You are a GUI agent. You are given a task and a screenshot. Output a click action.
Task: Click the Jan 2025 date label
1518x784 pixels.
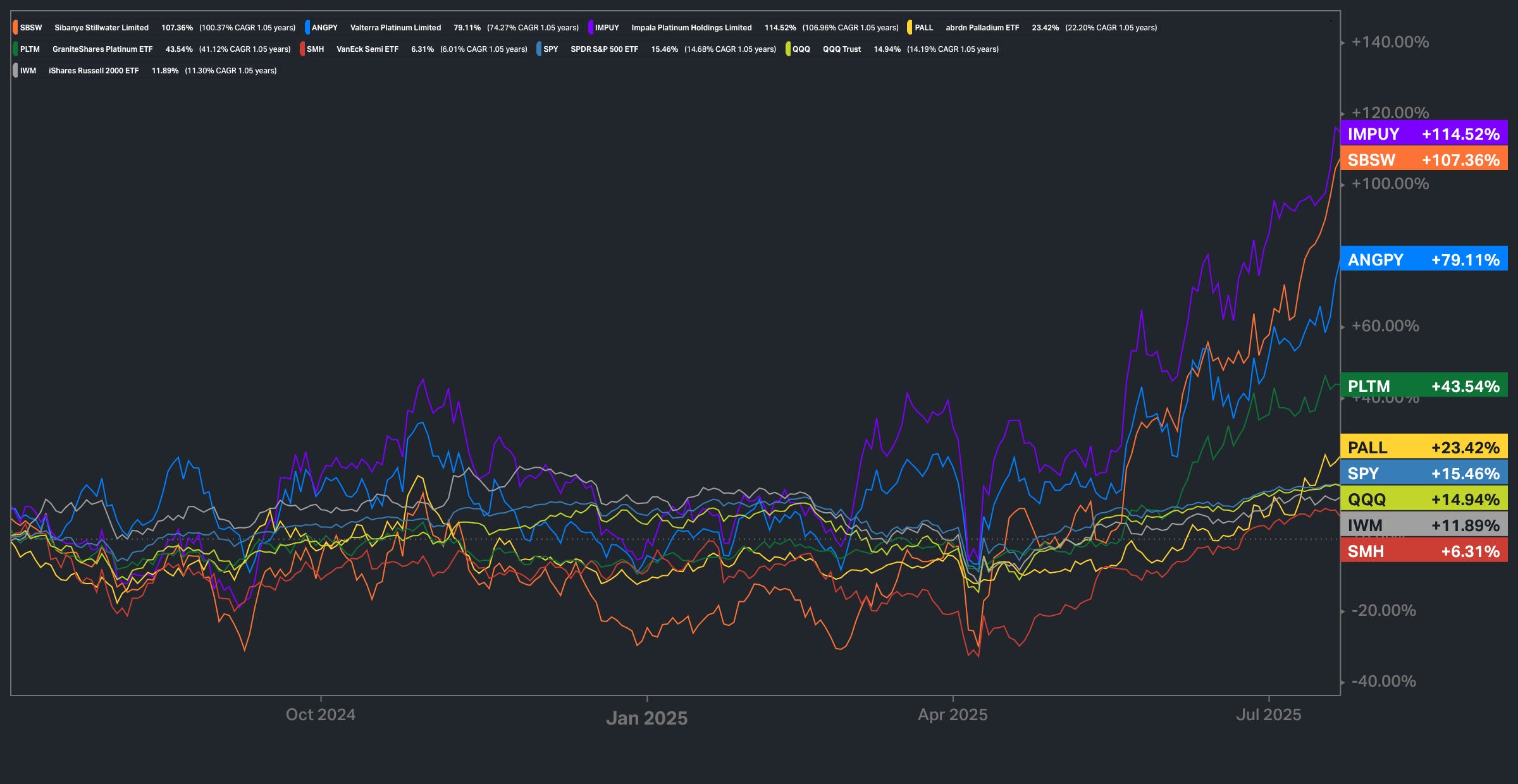click(646, 718)
